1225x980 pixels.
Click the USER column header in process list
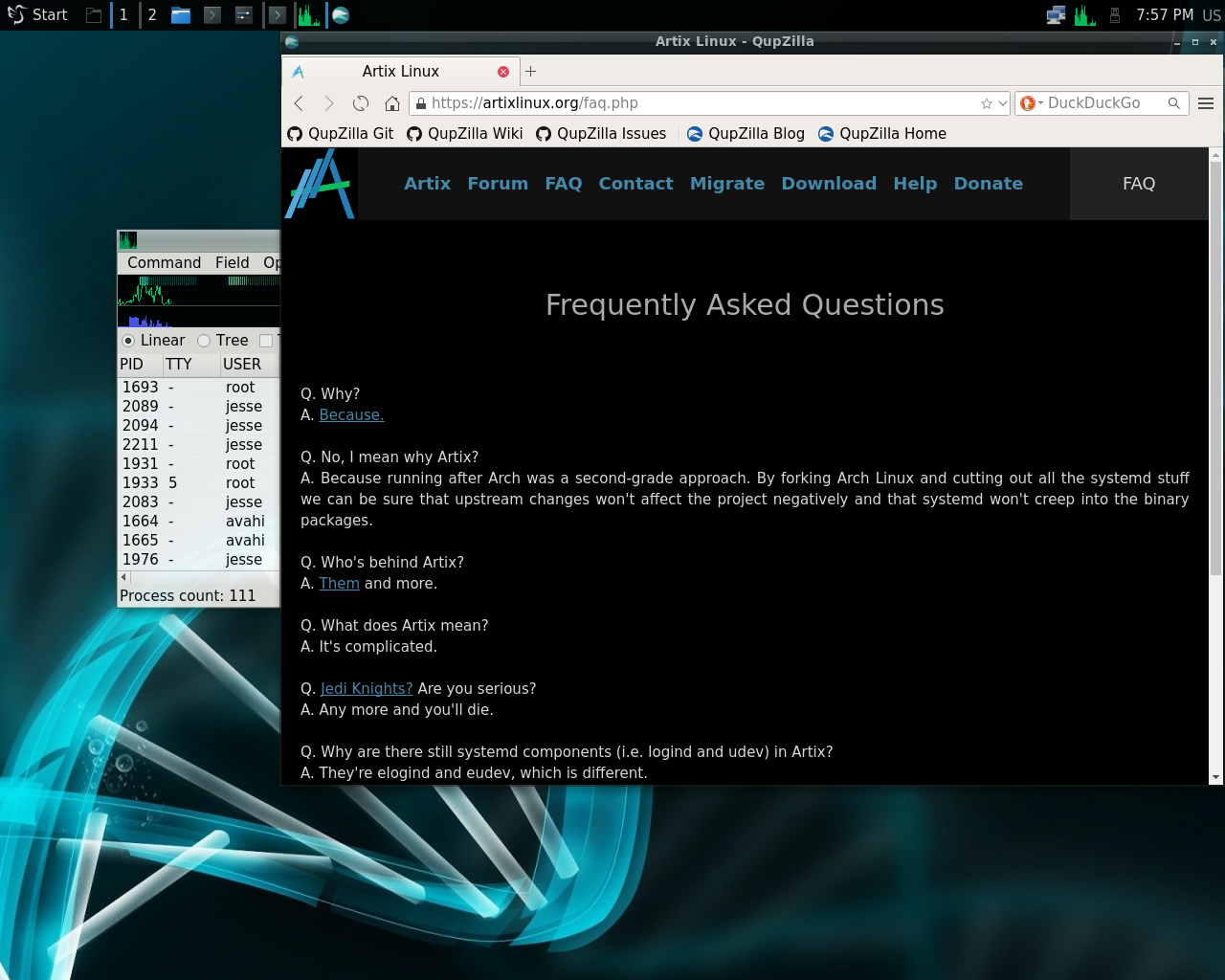pyautogui.click(x=249, y=365)
